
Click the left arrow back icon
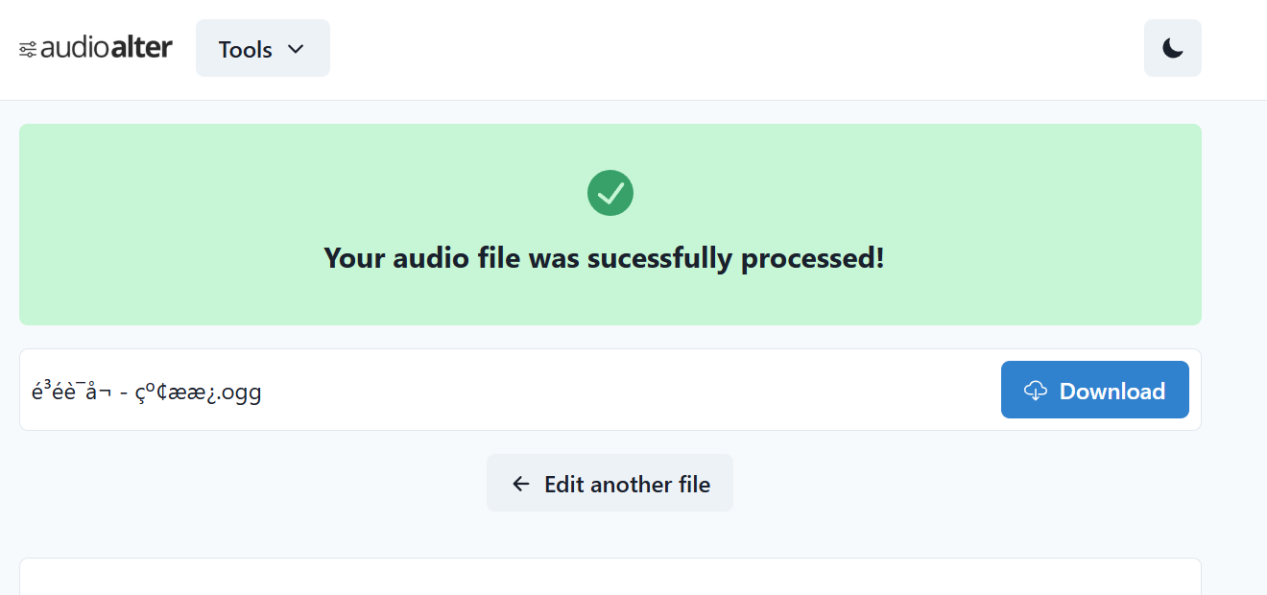click(520, 484)
